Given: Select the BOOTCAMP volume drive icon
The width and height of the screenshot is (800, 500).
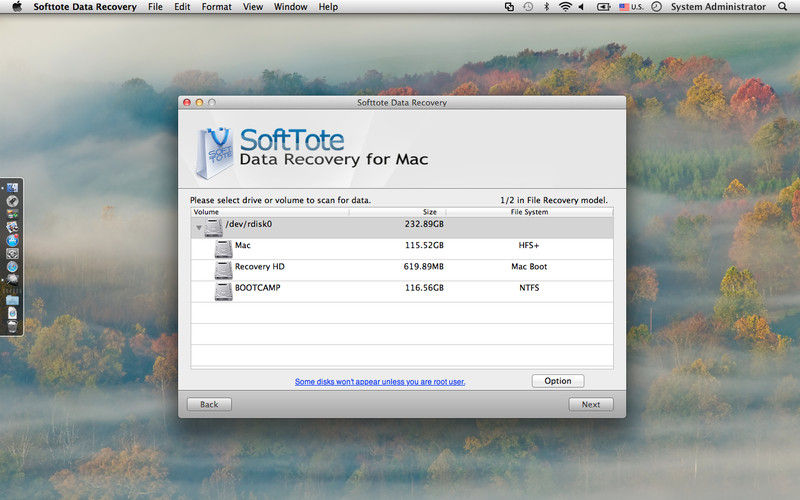Looking at the screenshot, I should (x=223, y=292).
